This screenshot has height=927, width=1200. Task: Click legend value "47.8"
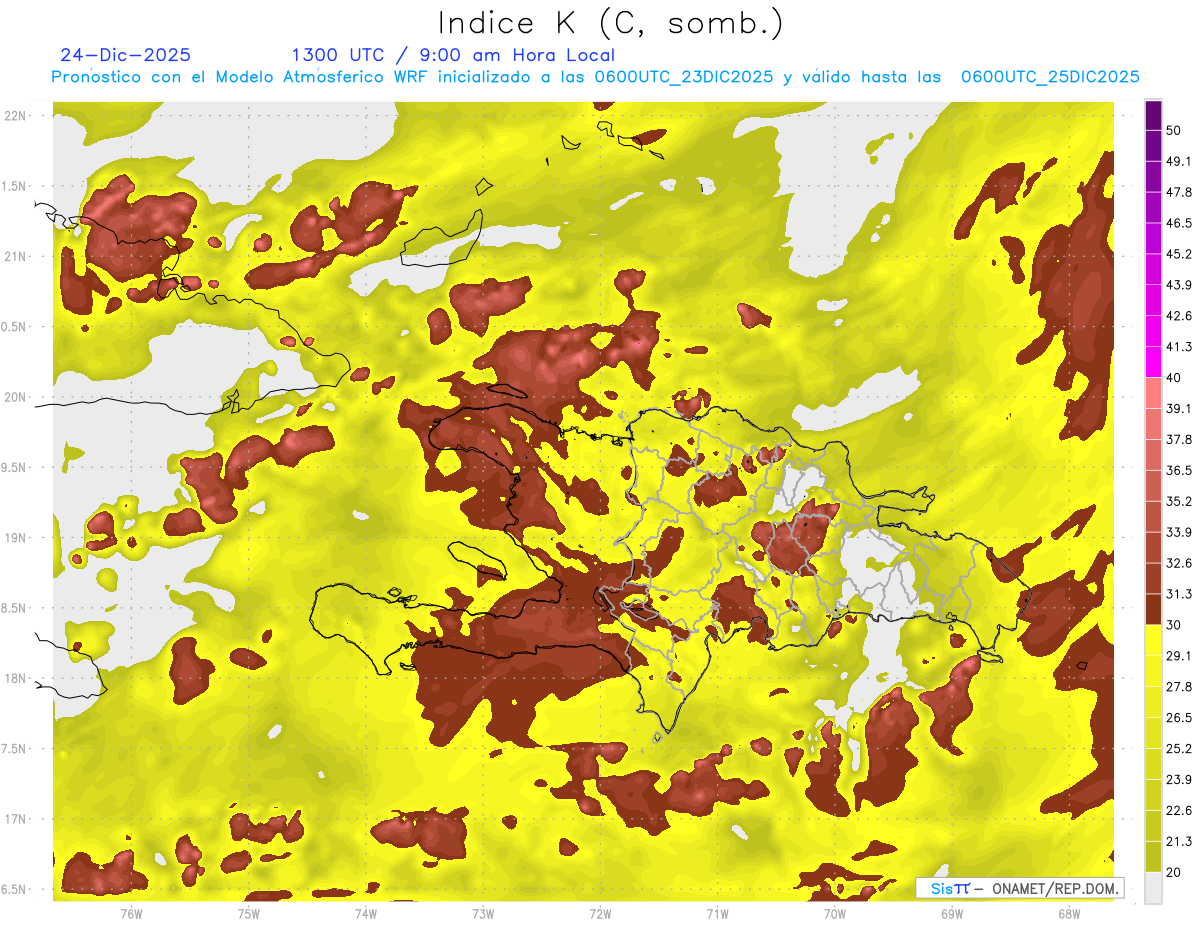coord(1179,192)
